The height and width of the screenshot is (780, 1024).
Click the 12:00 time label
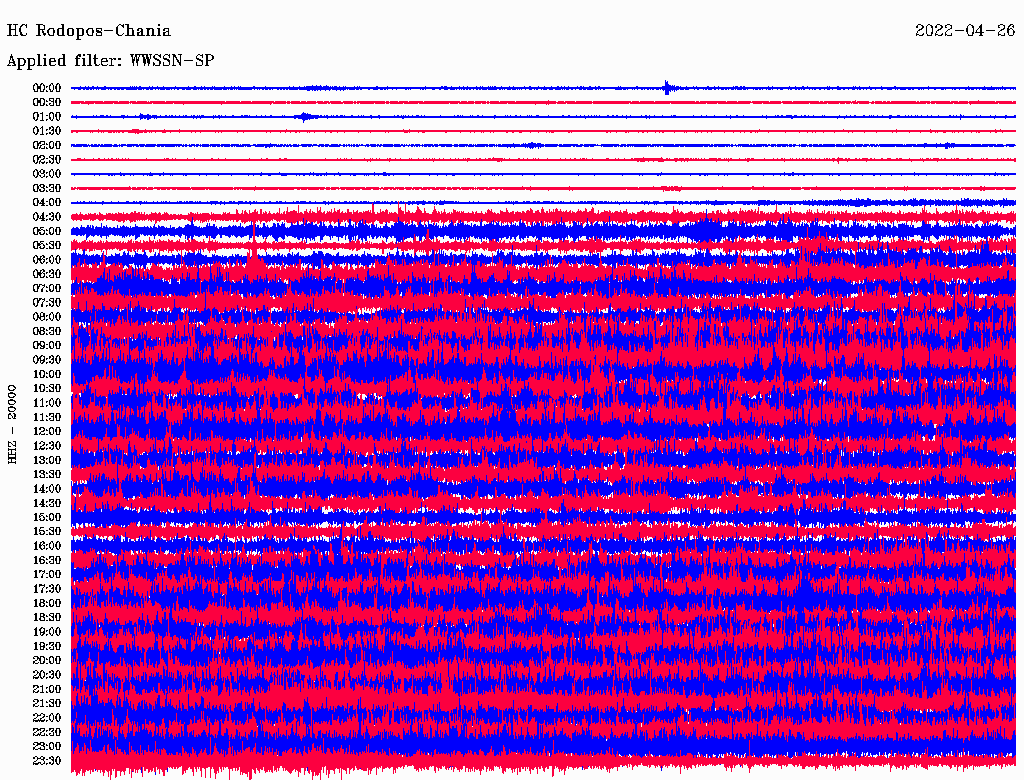click(47, 432)
